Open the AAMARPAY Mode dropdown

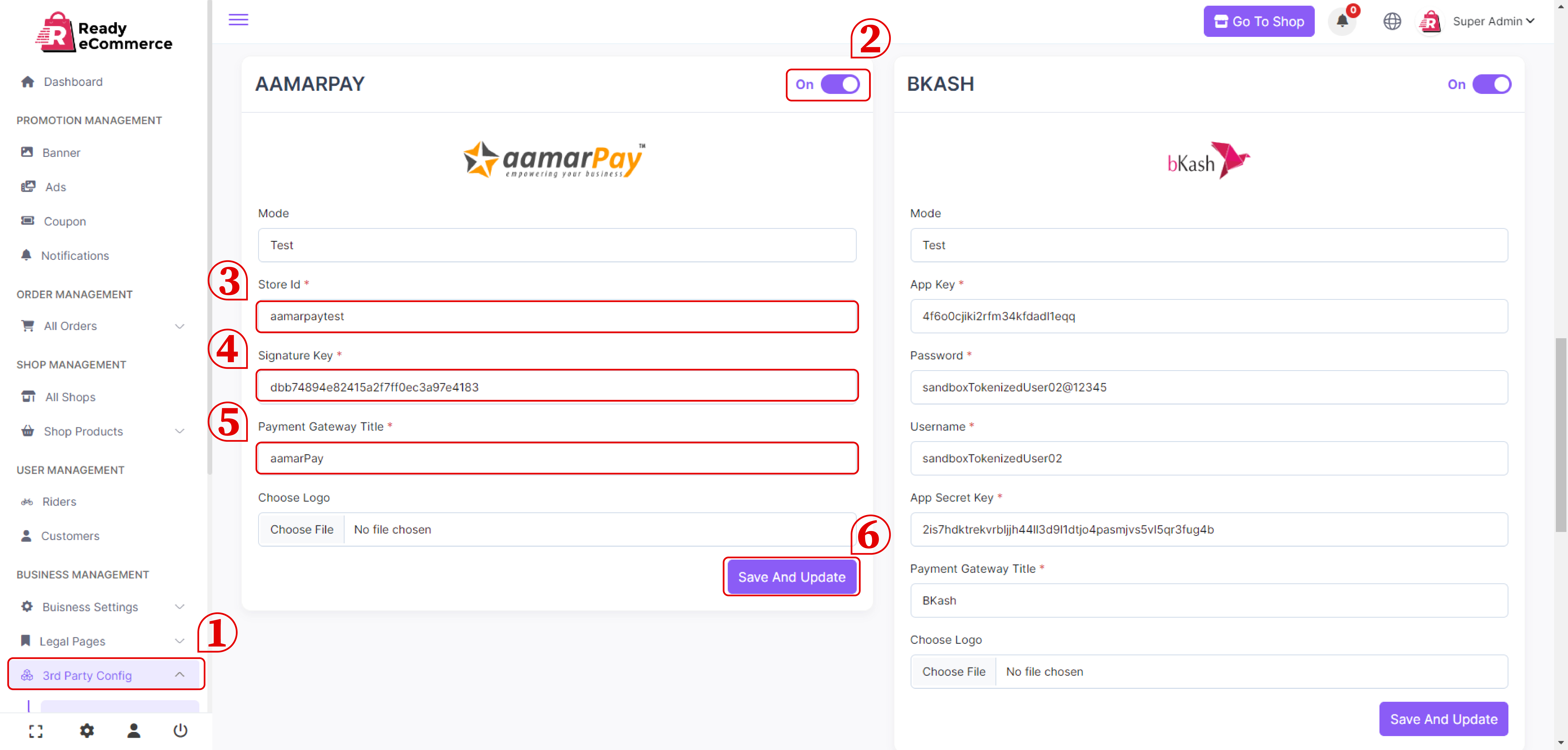[x=557, y=245]
